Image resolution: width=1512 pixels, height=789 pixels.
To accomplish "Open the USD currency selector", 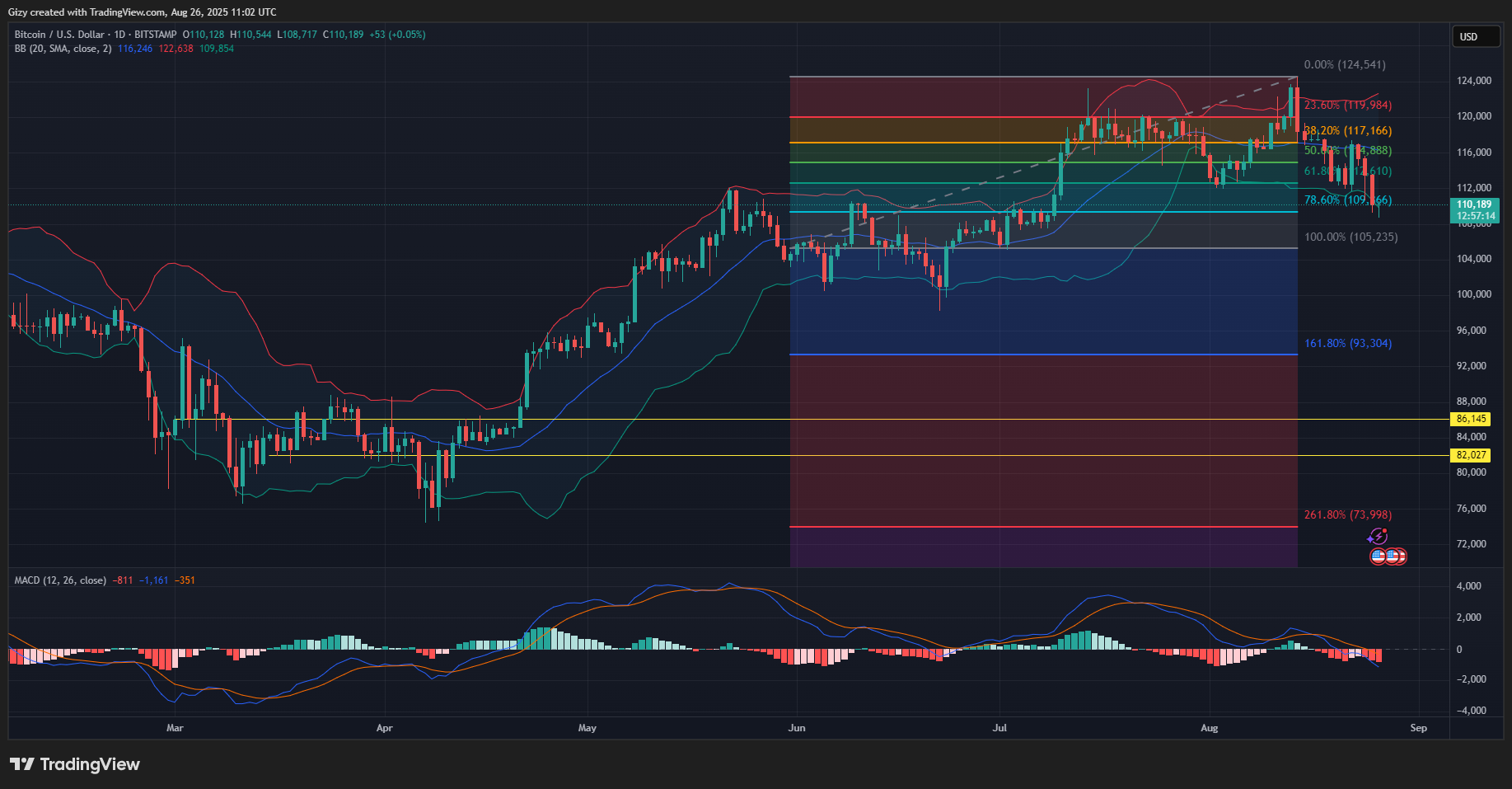I will pyautogui.click(x=1475, y=36).
